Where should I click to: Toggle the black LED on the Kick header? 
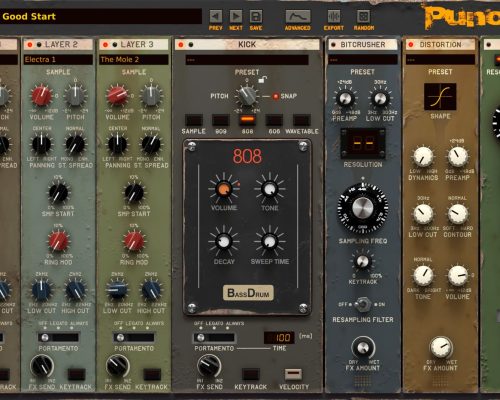[191, 45]
